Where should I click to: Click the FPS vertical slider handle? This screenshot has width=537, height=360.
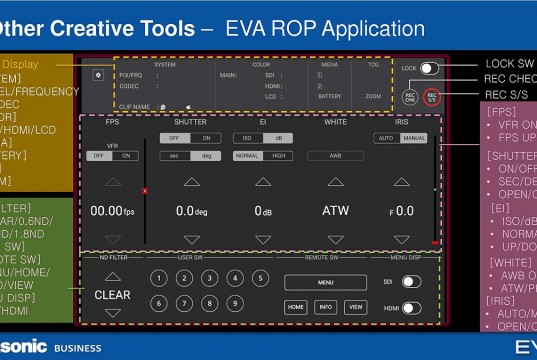(145, 191)
